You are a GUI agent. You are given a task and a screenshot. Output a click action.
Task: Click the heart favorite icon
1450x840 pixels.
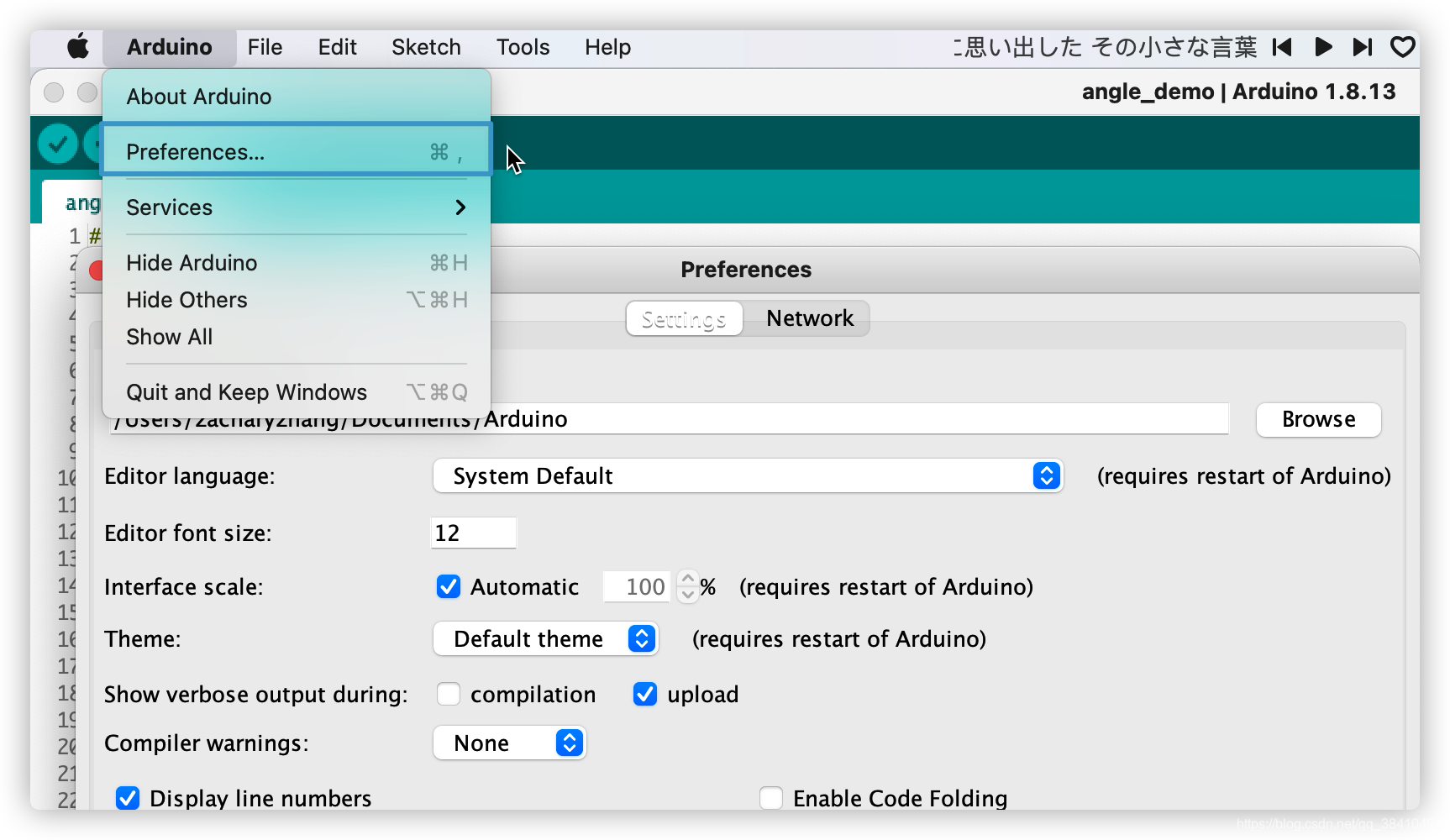point(1403,47)
